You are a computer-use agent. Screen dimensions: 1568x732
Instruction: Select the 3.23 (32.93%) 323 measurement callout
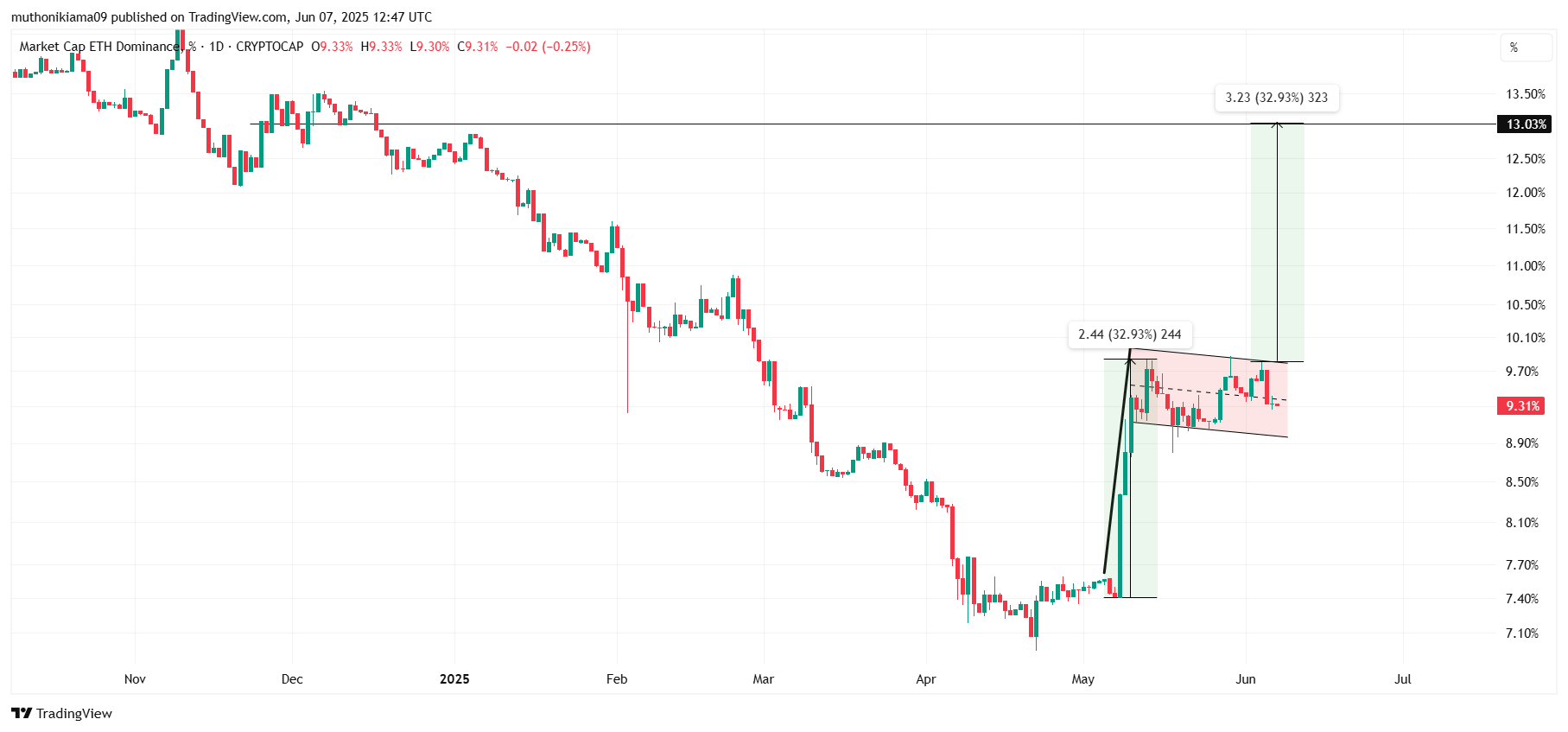(x=1277, y=98)
